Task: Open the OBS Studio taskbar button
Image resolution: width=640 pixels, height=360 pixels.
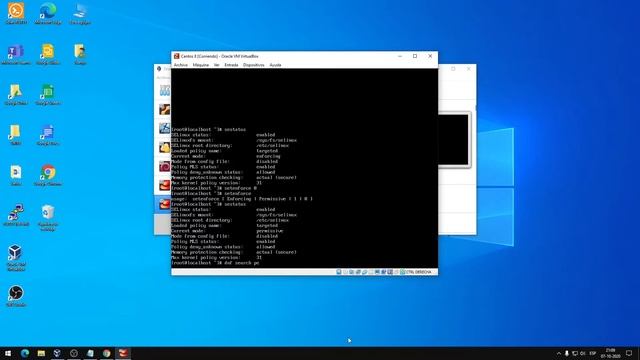Action: (74, 353)
